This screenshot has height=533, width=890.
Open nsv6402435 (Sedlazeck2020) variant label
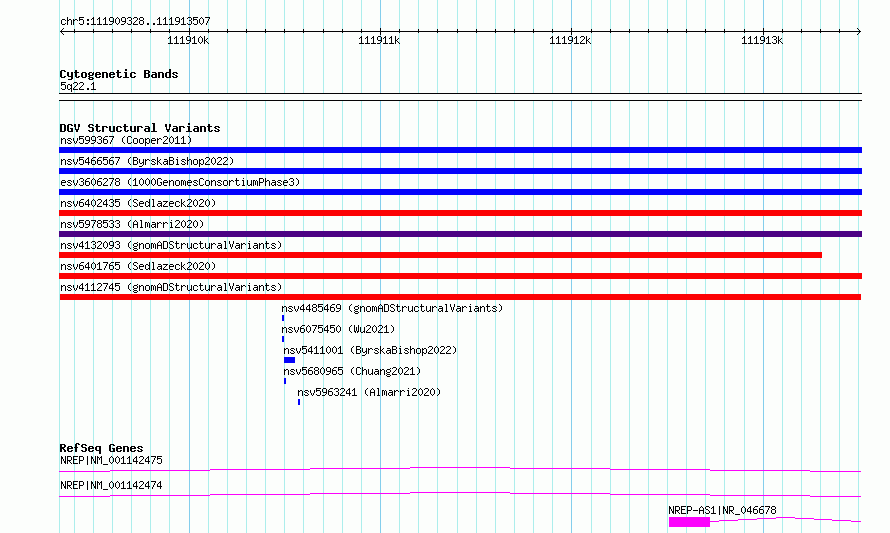coord(138,203)
